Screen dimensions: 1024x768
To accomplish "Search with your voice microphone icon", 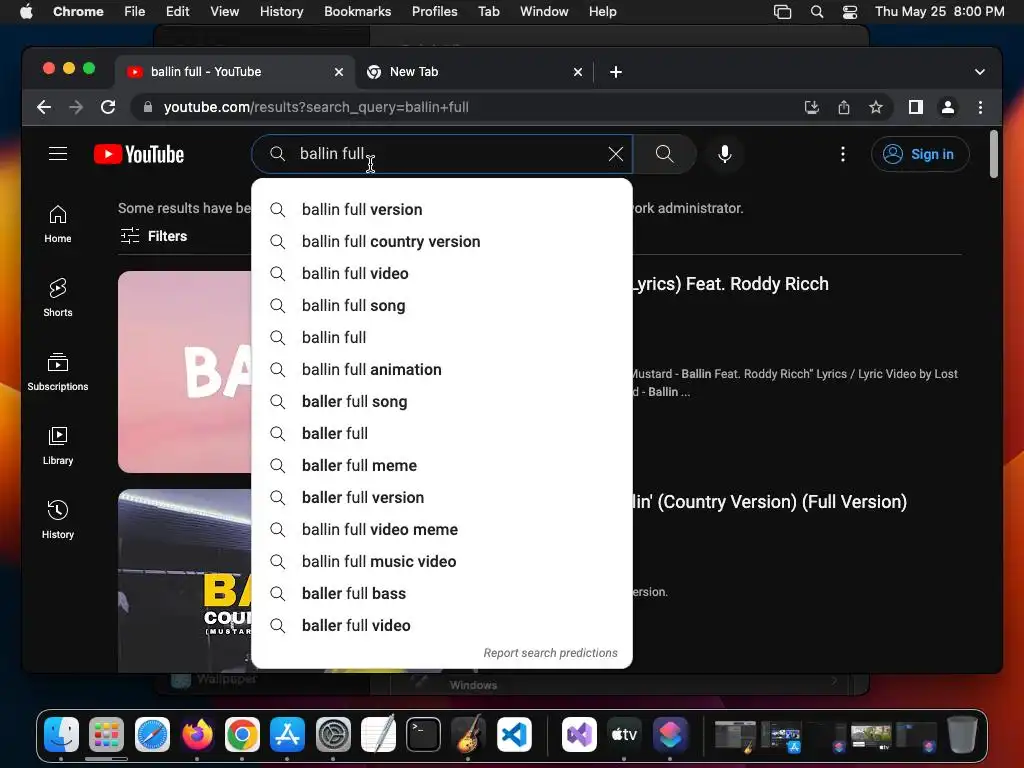I will pyautogui.click(x=724, y=154).
